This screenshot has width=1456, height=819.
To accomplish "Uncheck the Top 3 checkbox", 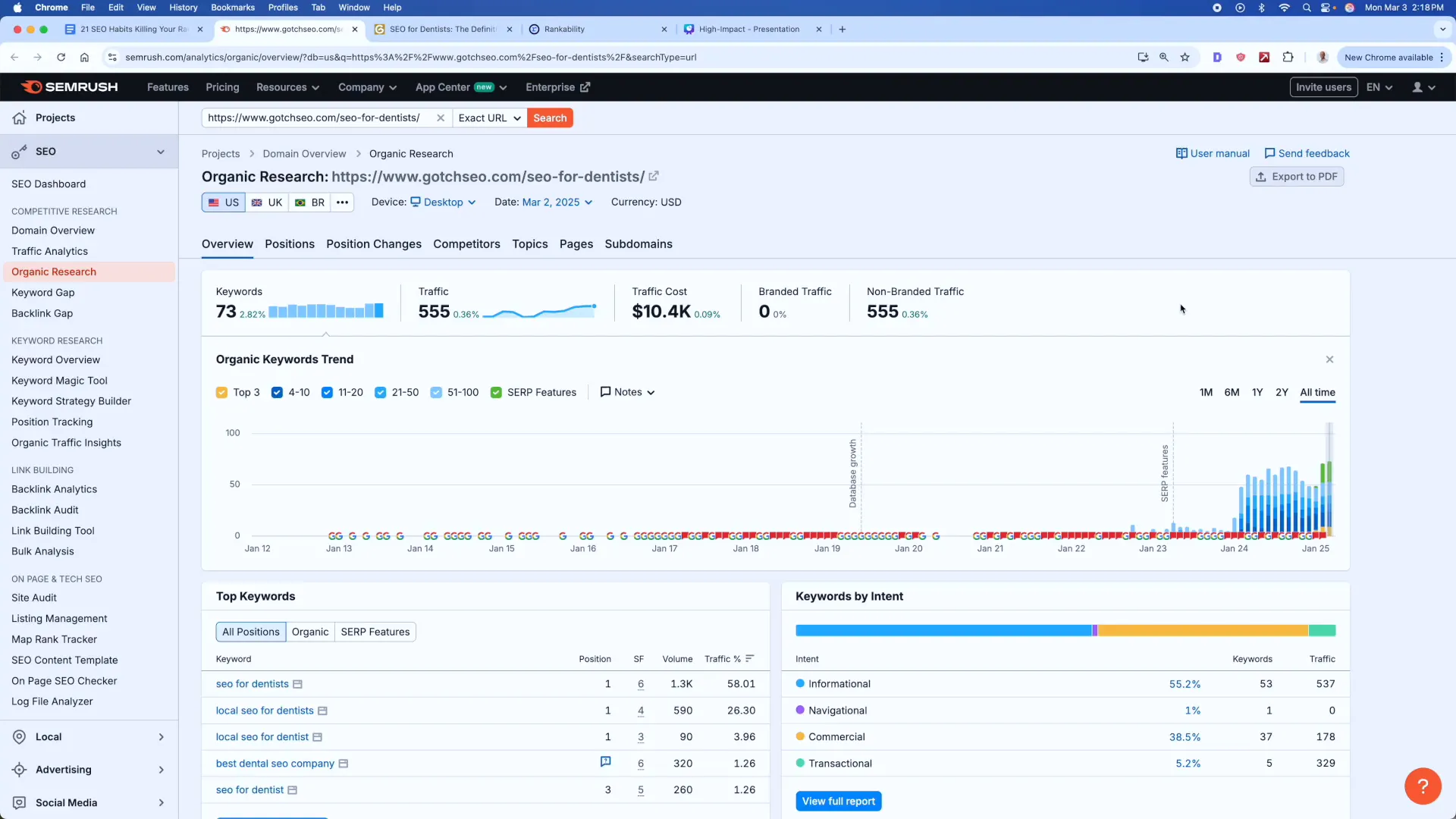I will [221, 393].
